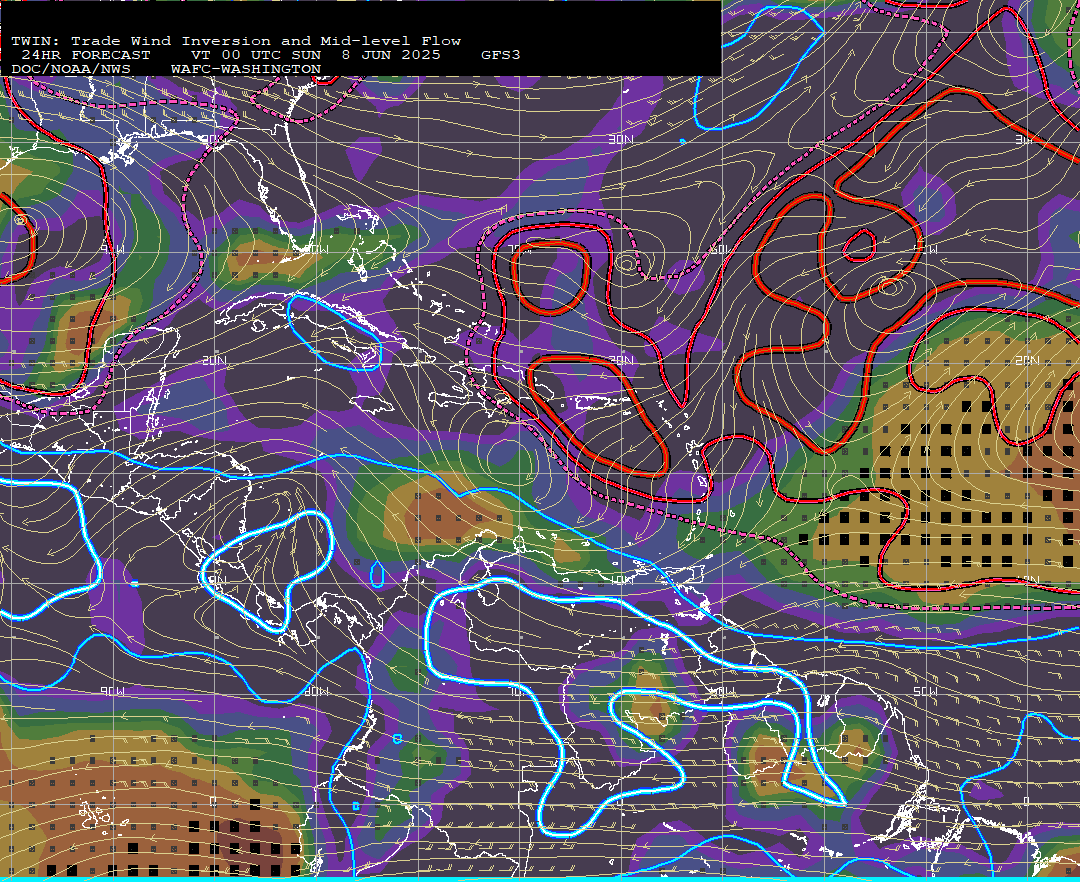Click the '30N' latitude label over the open Atlantic

coord(621,139)
